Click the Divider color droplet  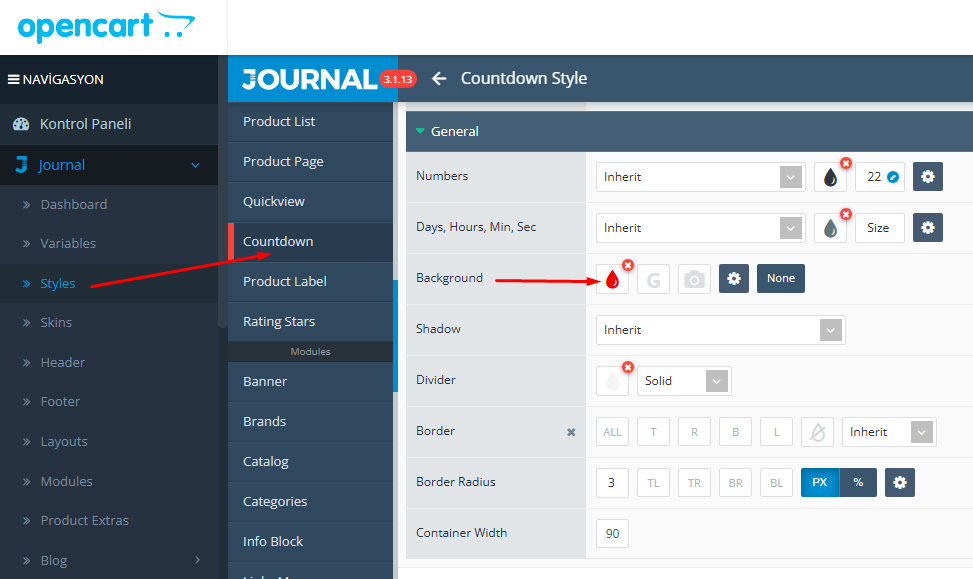[x=612, y=381]
